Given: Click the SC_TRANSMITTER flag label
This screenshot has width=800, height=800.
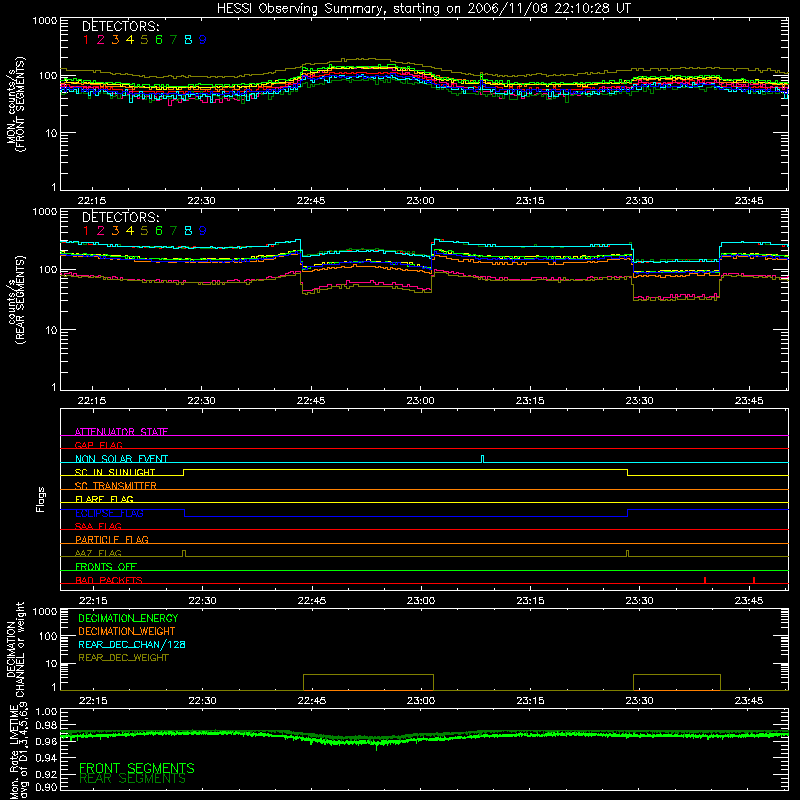Looking at the screenshot, I should 116,485.
